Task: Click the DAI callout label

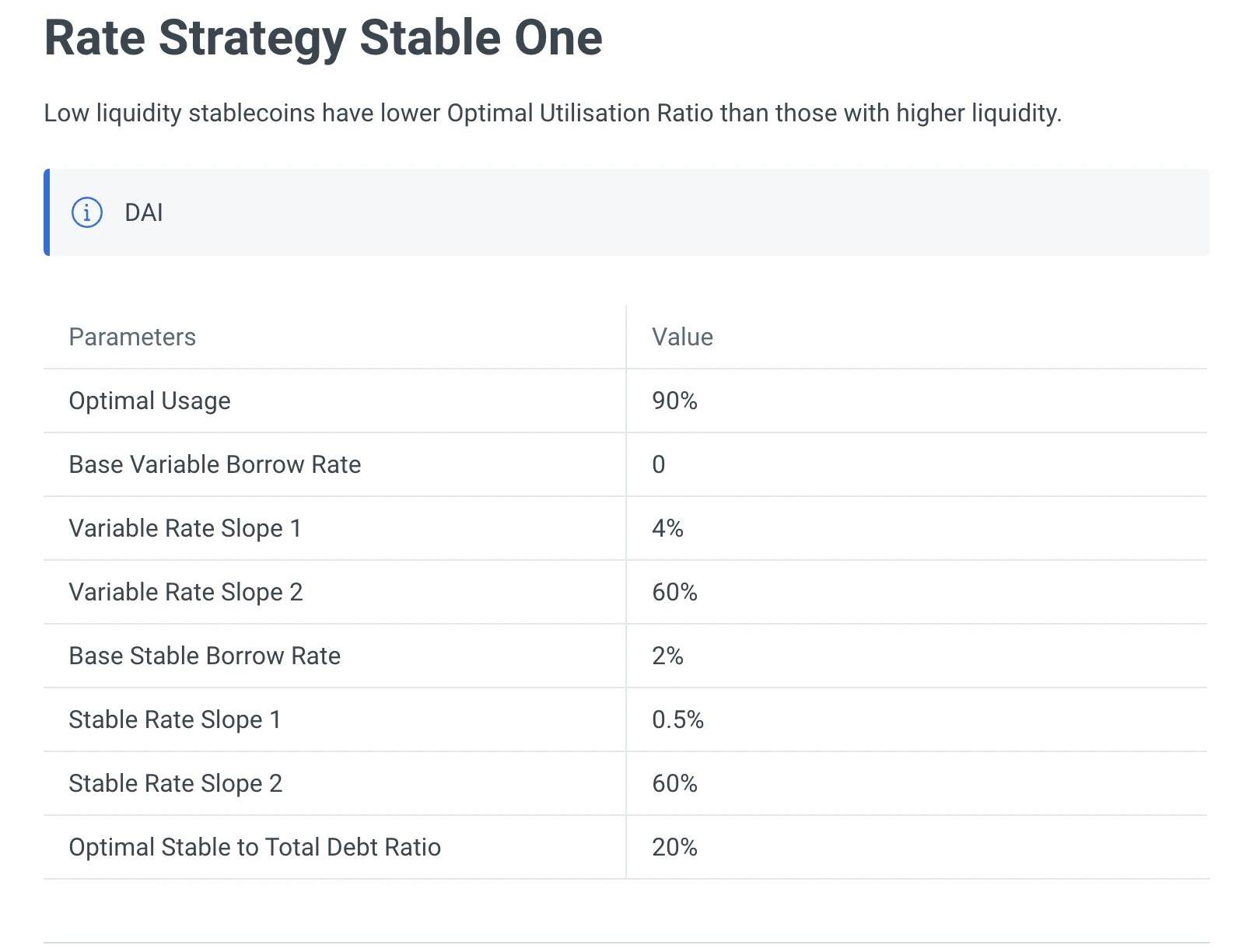Action: [144, 212]
